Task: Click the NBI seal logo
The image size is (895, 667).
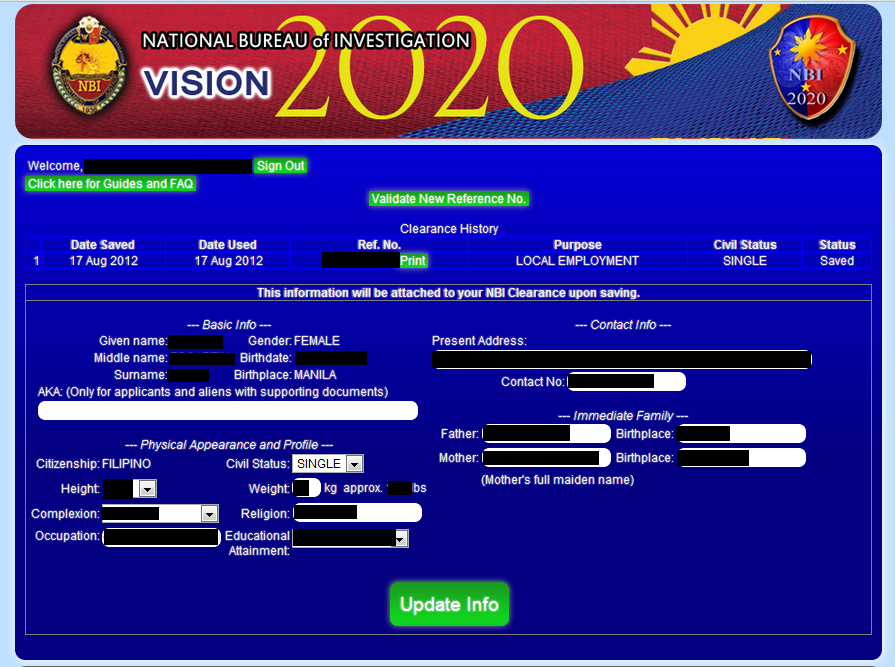Action: point(90,65)
